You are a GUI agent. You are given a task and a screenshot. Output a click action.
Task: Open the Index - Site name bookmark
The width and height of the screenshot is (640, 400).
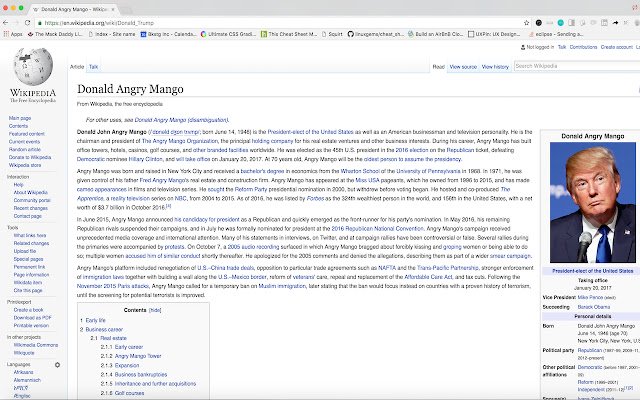coord(111,34)
